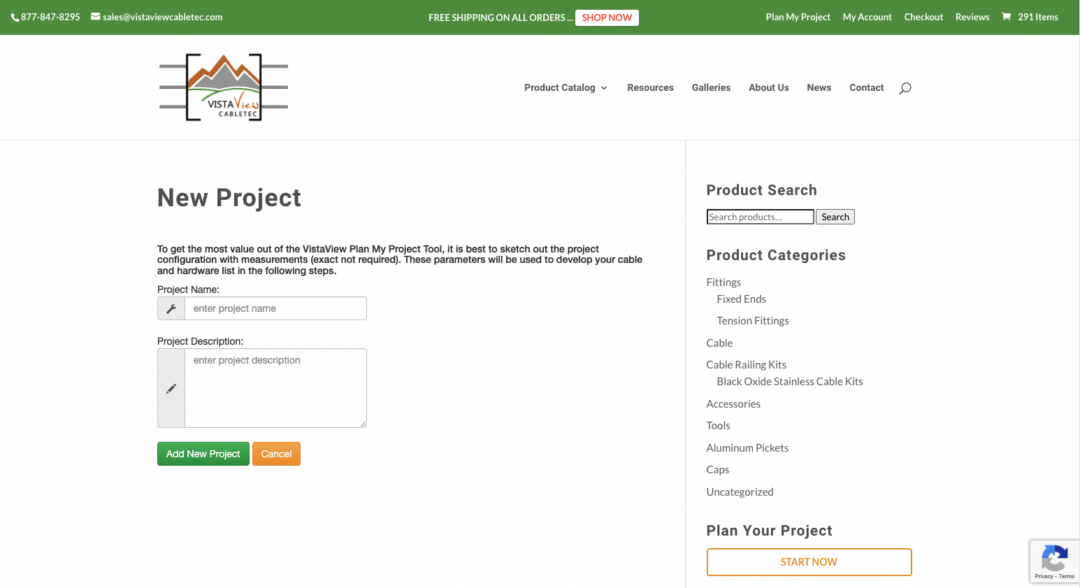Focus the Project Name input field

click(x=275, y=309)
